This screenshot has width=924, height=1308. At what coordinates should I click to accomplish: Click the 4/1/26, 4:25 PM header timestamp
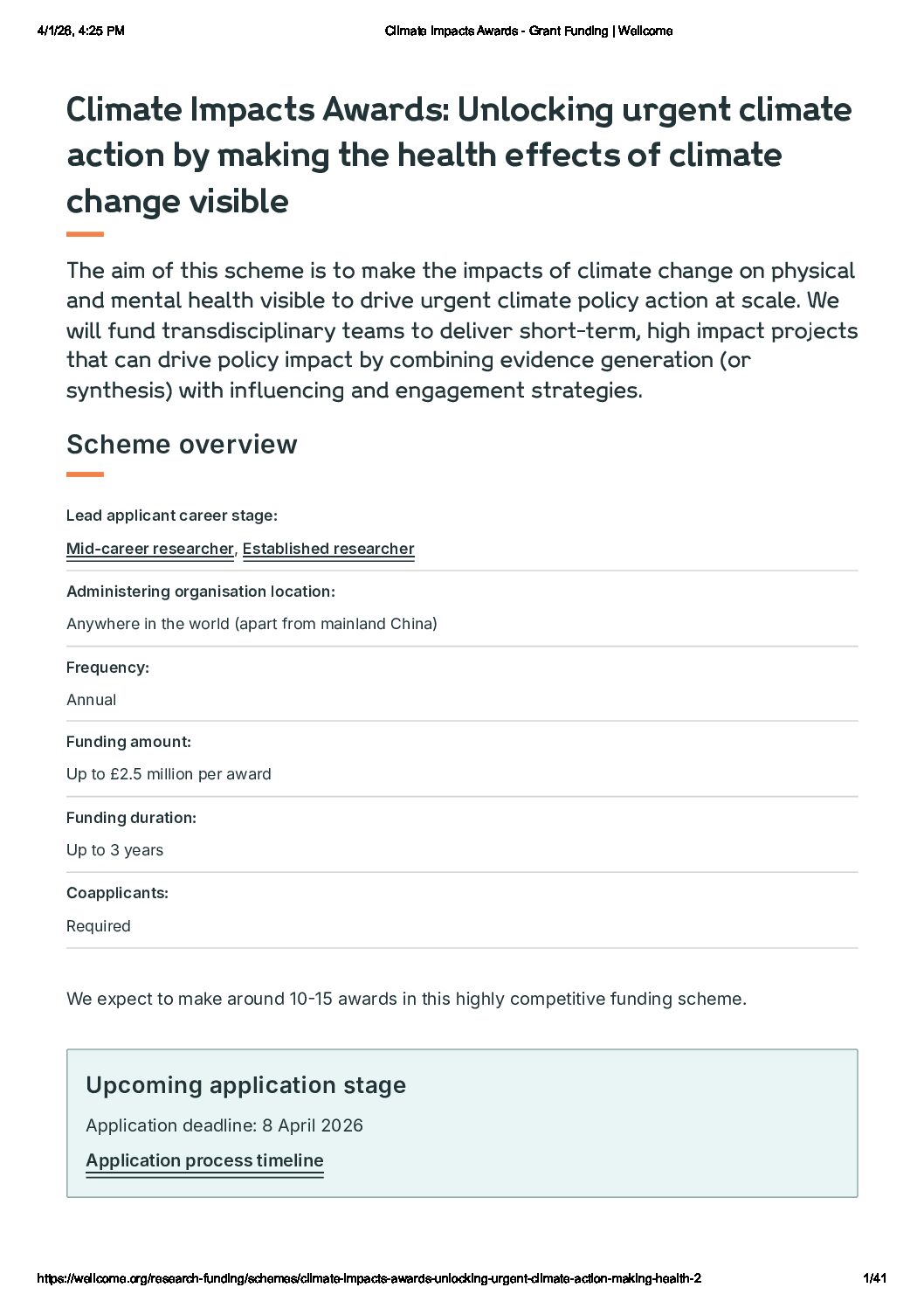[x=81, y=31]
